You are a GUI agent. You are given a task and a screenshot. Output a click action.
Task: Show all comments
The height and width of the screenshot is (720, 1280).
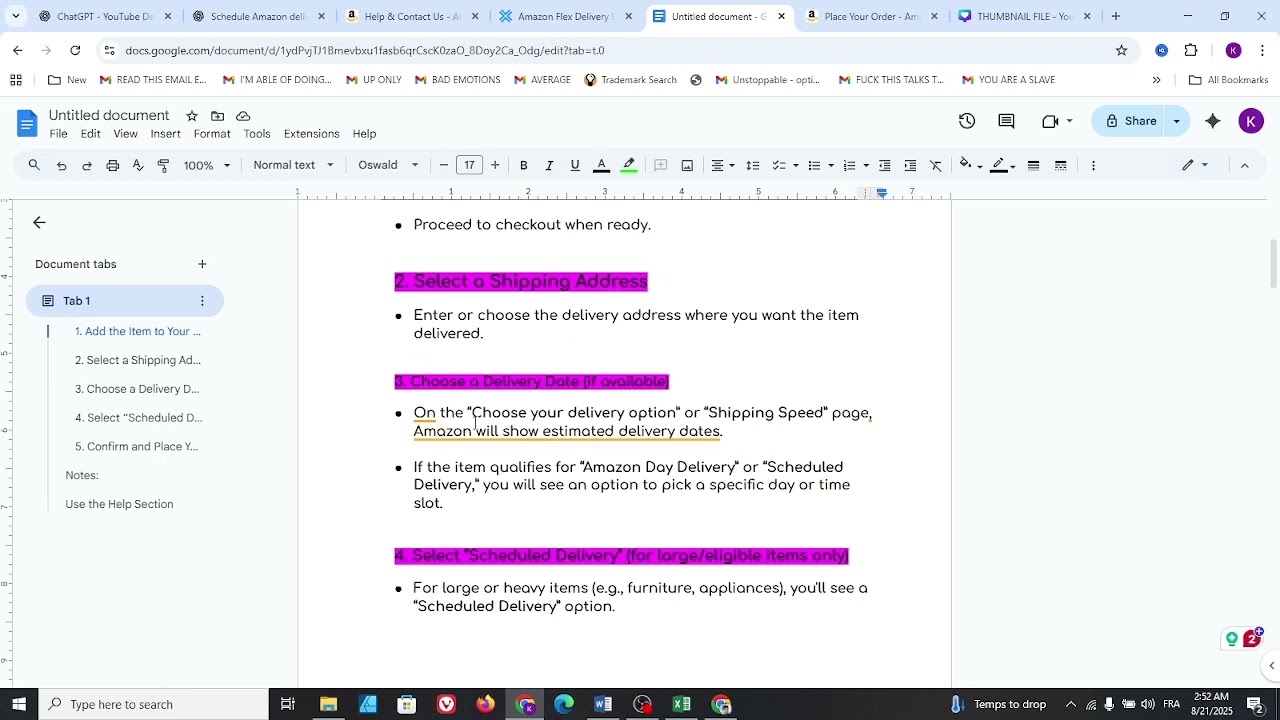click(x=1007, y=121)
